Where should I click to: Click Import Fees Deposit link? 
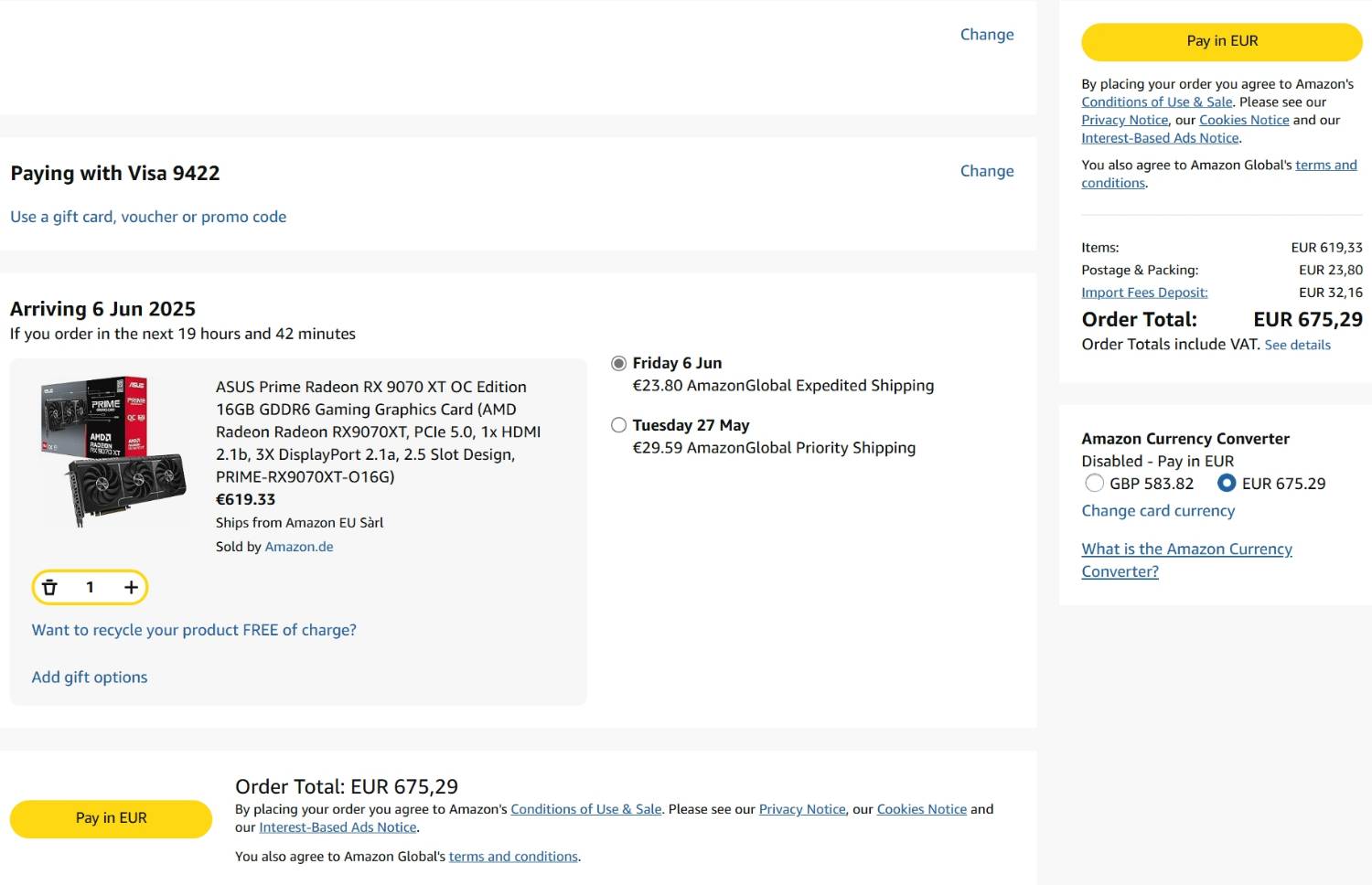pos(1144,293)
